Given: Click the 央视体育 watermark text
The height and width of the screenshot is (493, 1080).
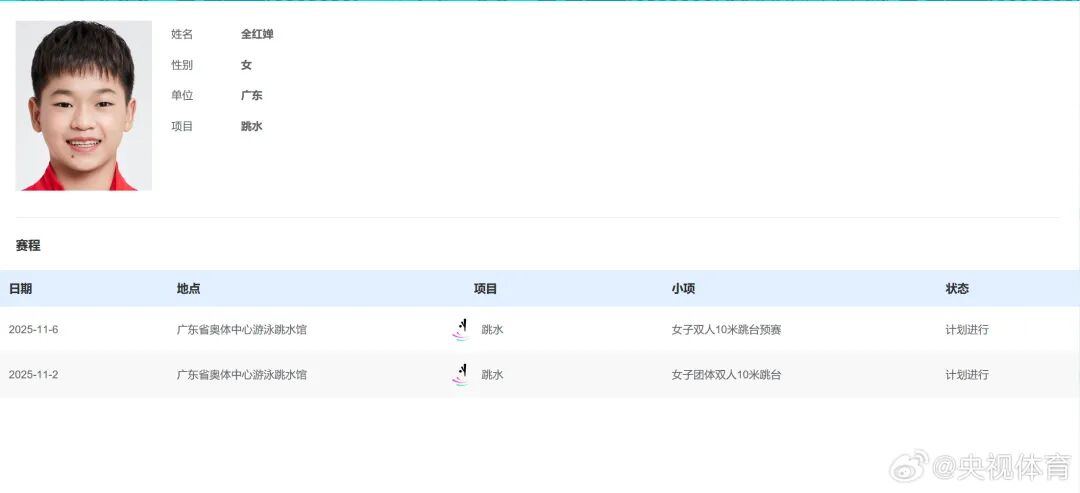Looking at the screenshot, I should point(1002,466).
